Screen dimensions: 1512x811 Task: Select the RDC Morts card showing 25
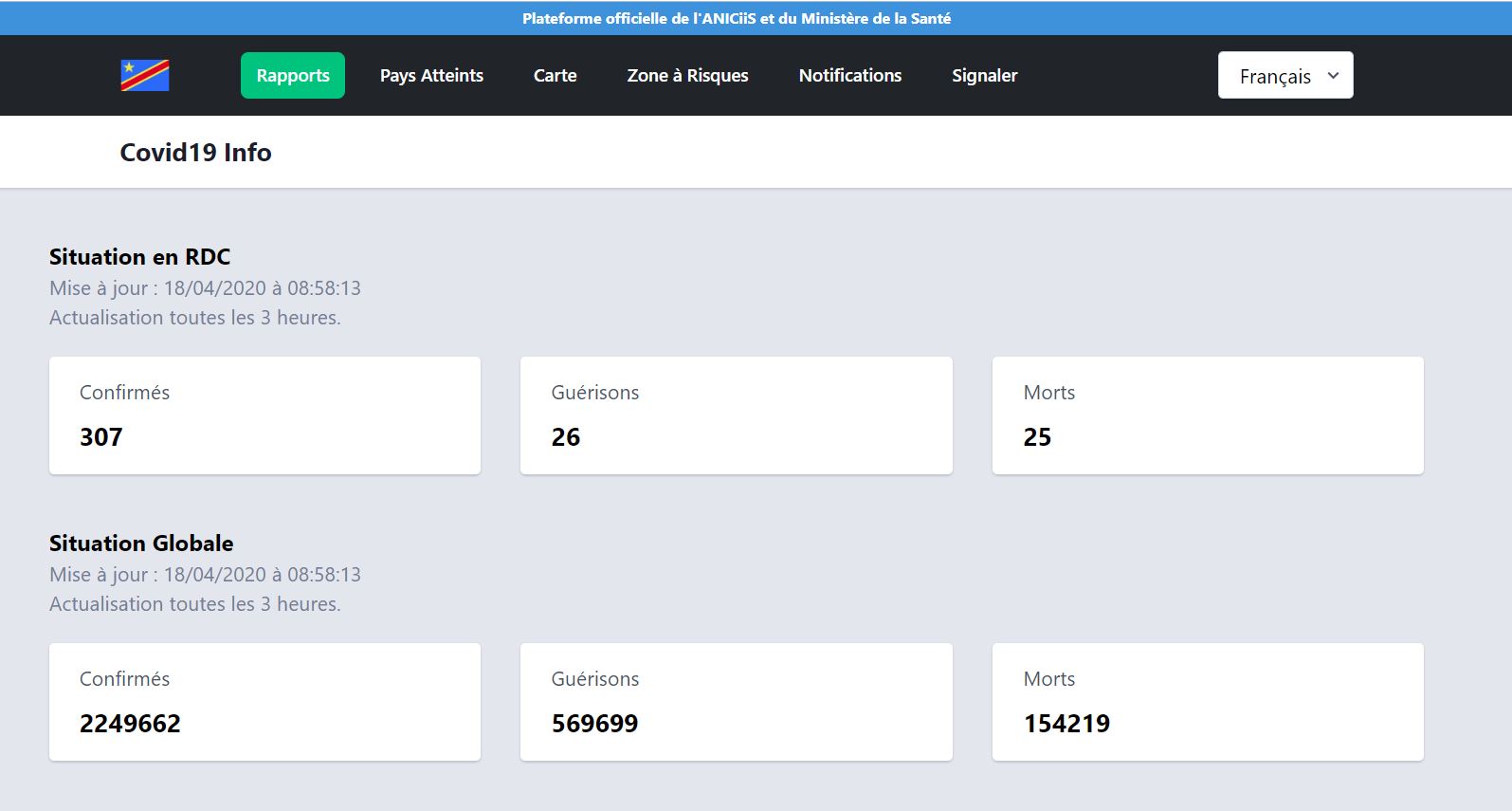click(x=1207, y=415)
